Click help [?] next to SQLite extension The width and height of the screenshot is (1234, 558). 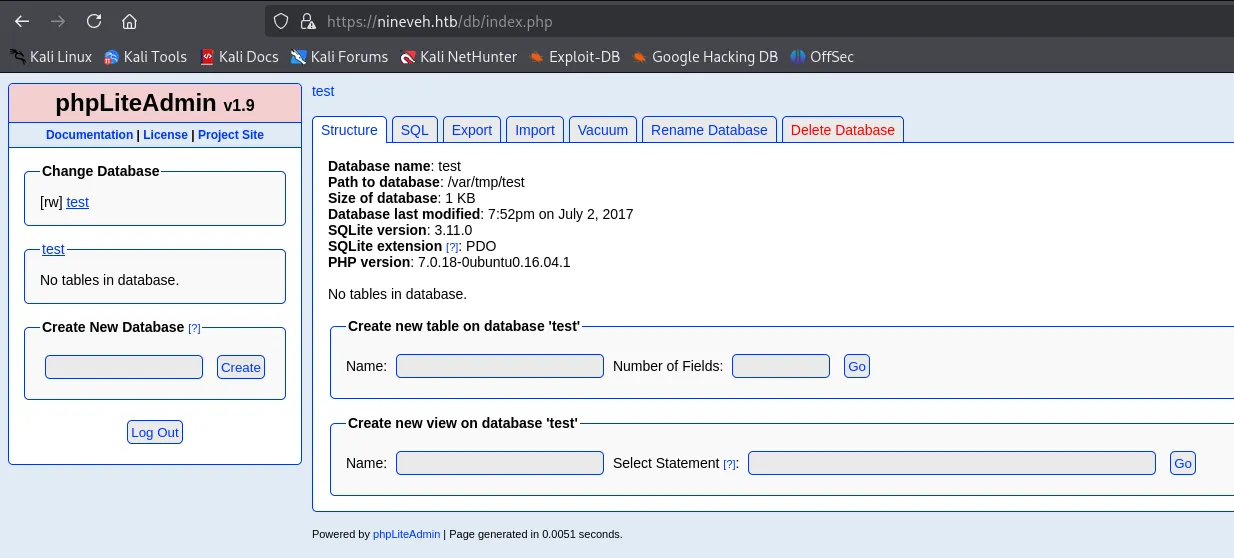tap(452, 247)
